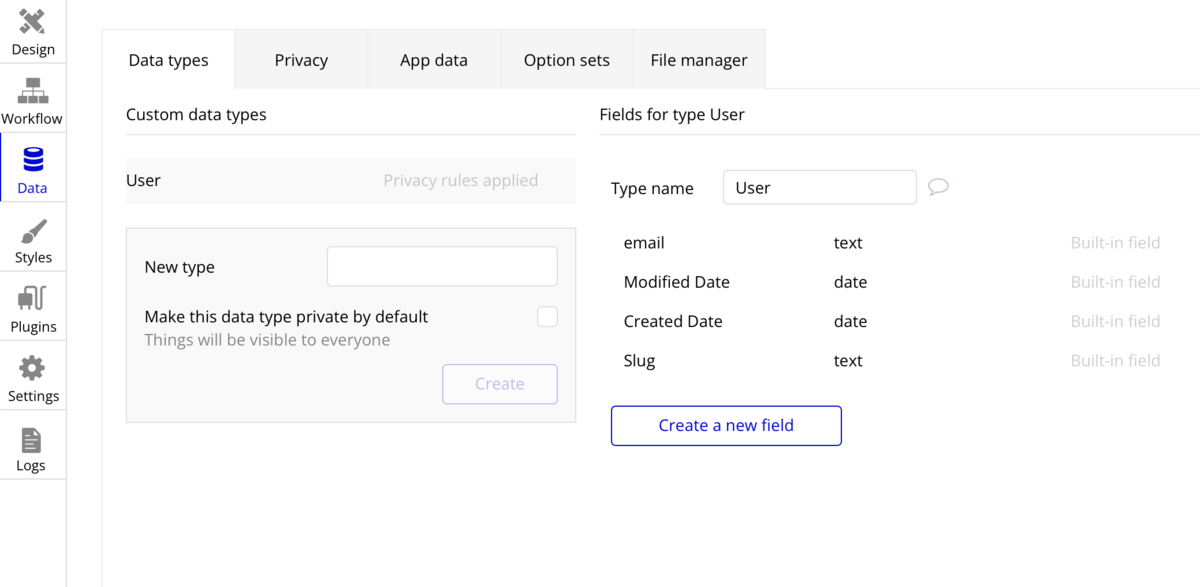Select the User custom data type row

pyautogui.click(x=350, y=181)
